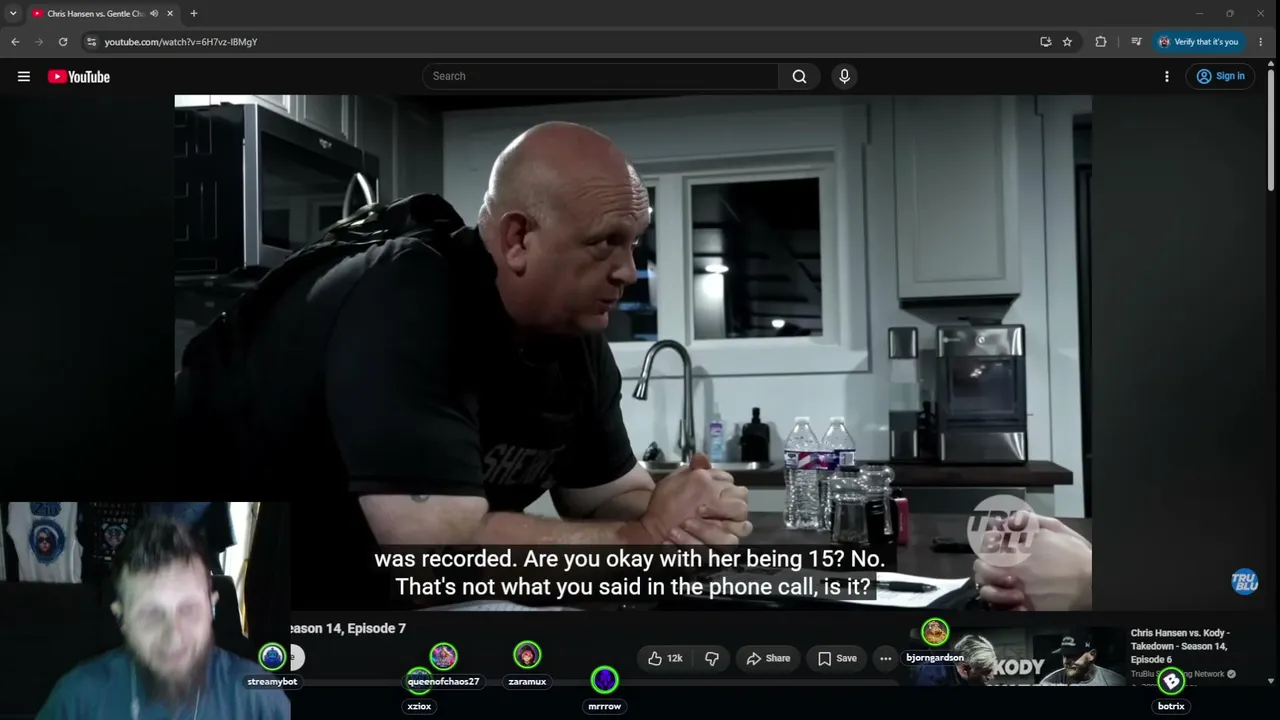The width and height of the screenshot is (1280, 720).
Task: Click the subtitle text on video
Action: 631,573
